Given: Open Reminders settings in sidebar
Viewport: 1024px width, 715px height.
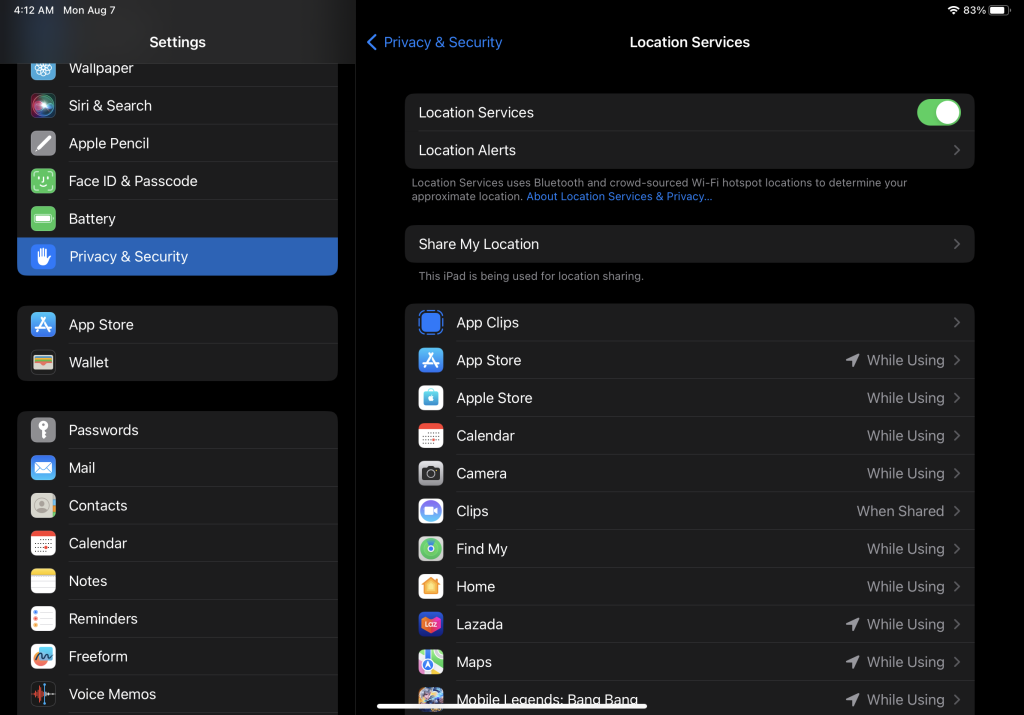Looking at the screenshot, I should tap(177, 619).
